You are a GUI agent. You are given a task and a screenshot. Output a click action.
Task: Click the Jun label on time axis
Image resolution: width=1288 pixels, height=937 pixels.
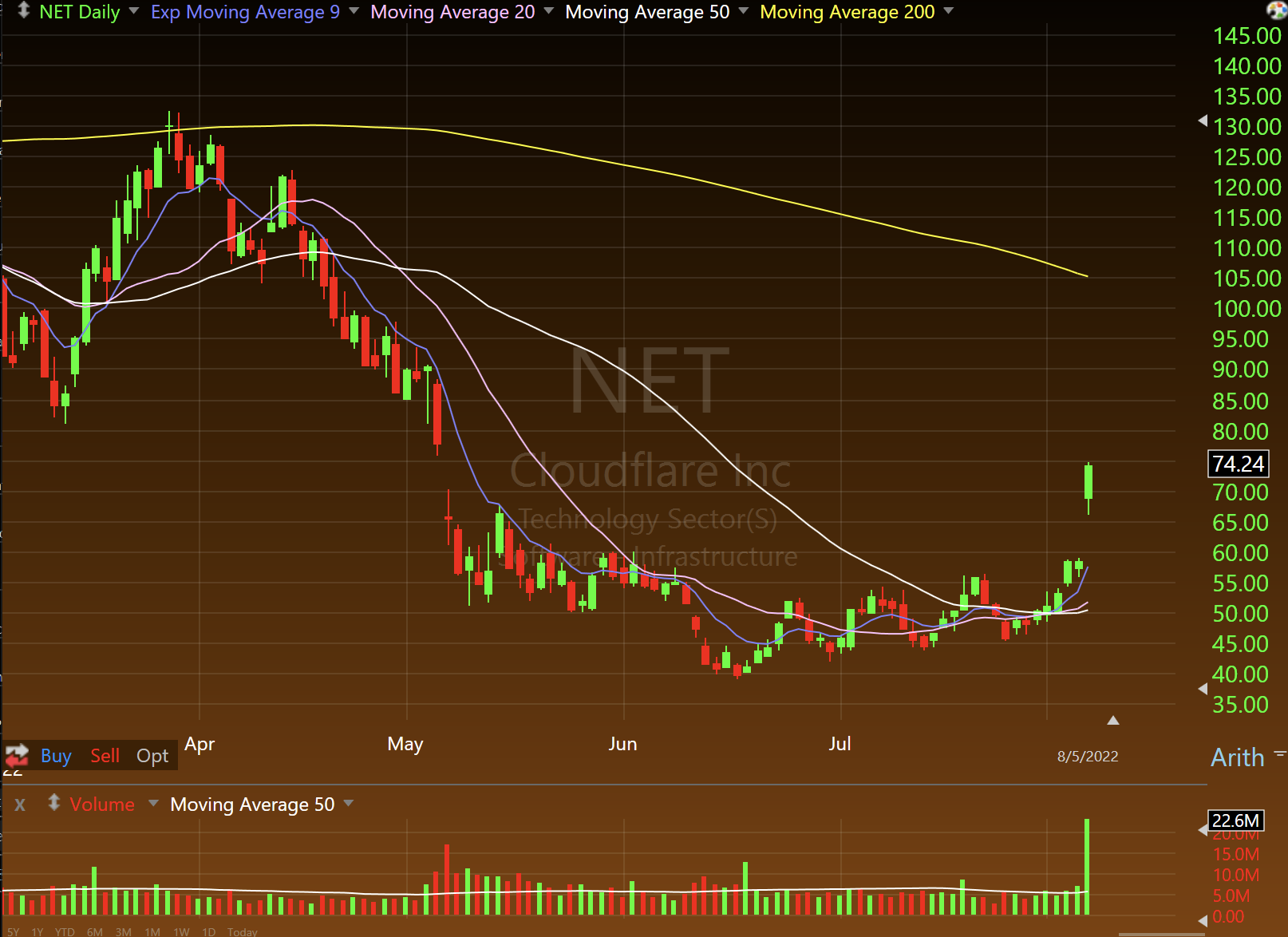point(622,744)
